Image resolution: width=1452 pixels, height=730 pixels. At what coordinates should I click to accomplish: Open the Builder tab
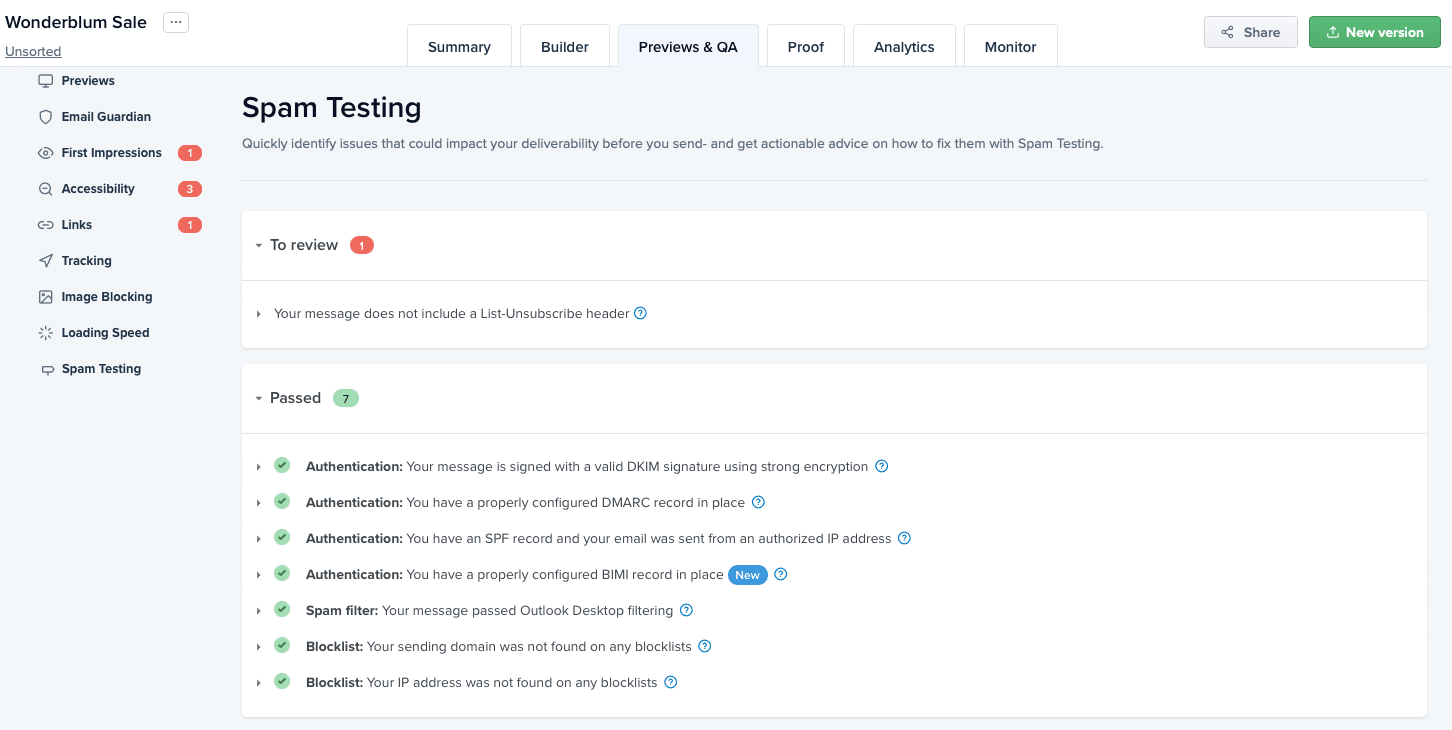coord(564,46)
